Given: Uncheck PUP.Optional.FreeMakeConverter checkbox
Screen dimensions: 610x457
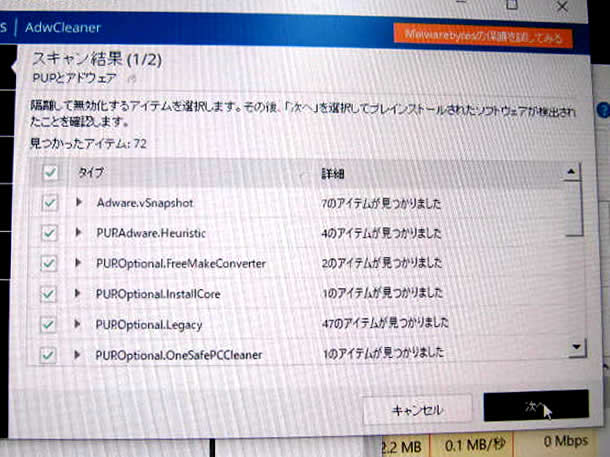Looking at the screenshot, I should coord(49,264).
